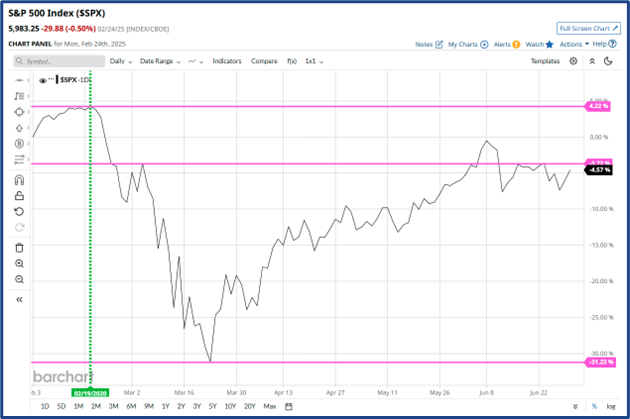Image resolution: width=630 pixels, height=419 pixels.
Task: Open the Indicators menu
Action: 227,61
